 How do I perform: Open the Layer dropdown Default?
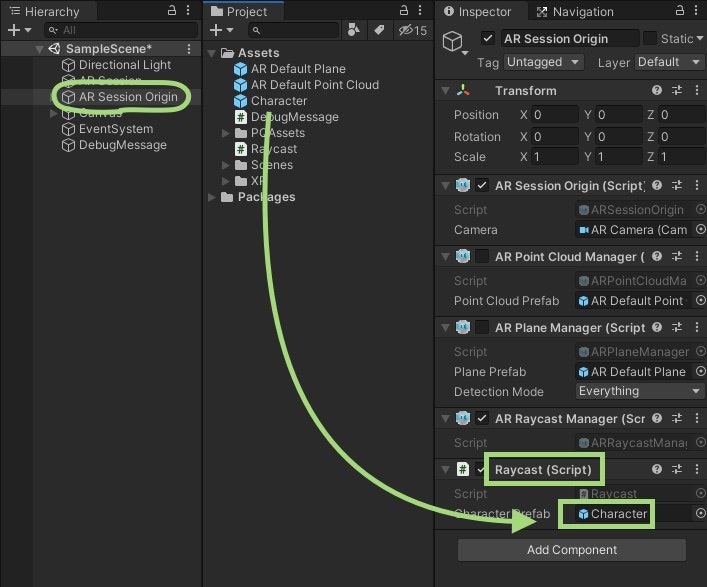click(x=669, y=62)
